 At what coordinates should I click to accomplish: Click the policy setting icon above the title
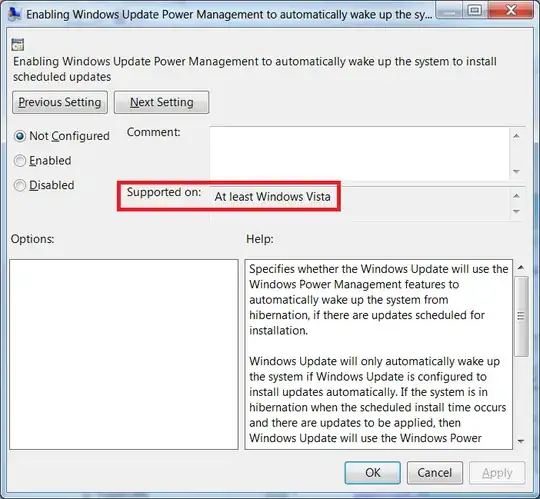click(18, 45)
